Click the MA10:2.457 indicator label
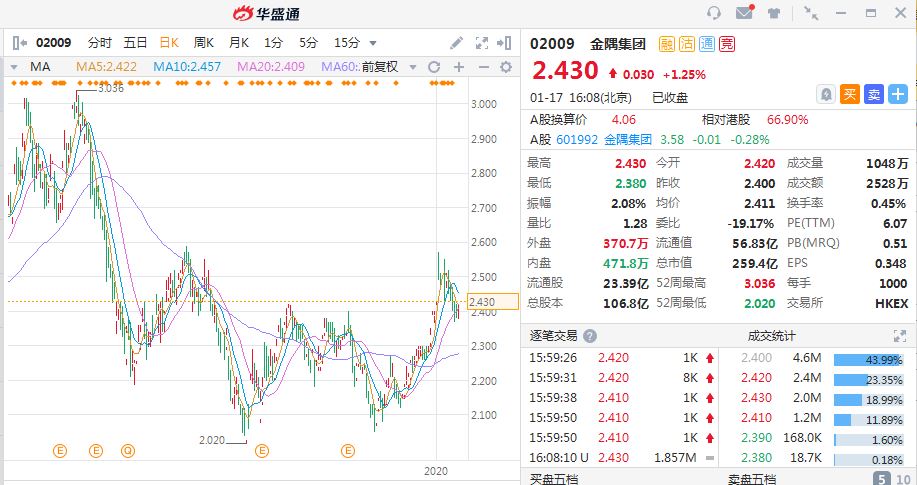The width and height of the screenshot is (917, 485). pos(187,67)
